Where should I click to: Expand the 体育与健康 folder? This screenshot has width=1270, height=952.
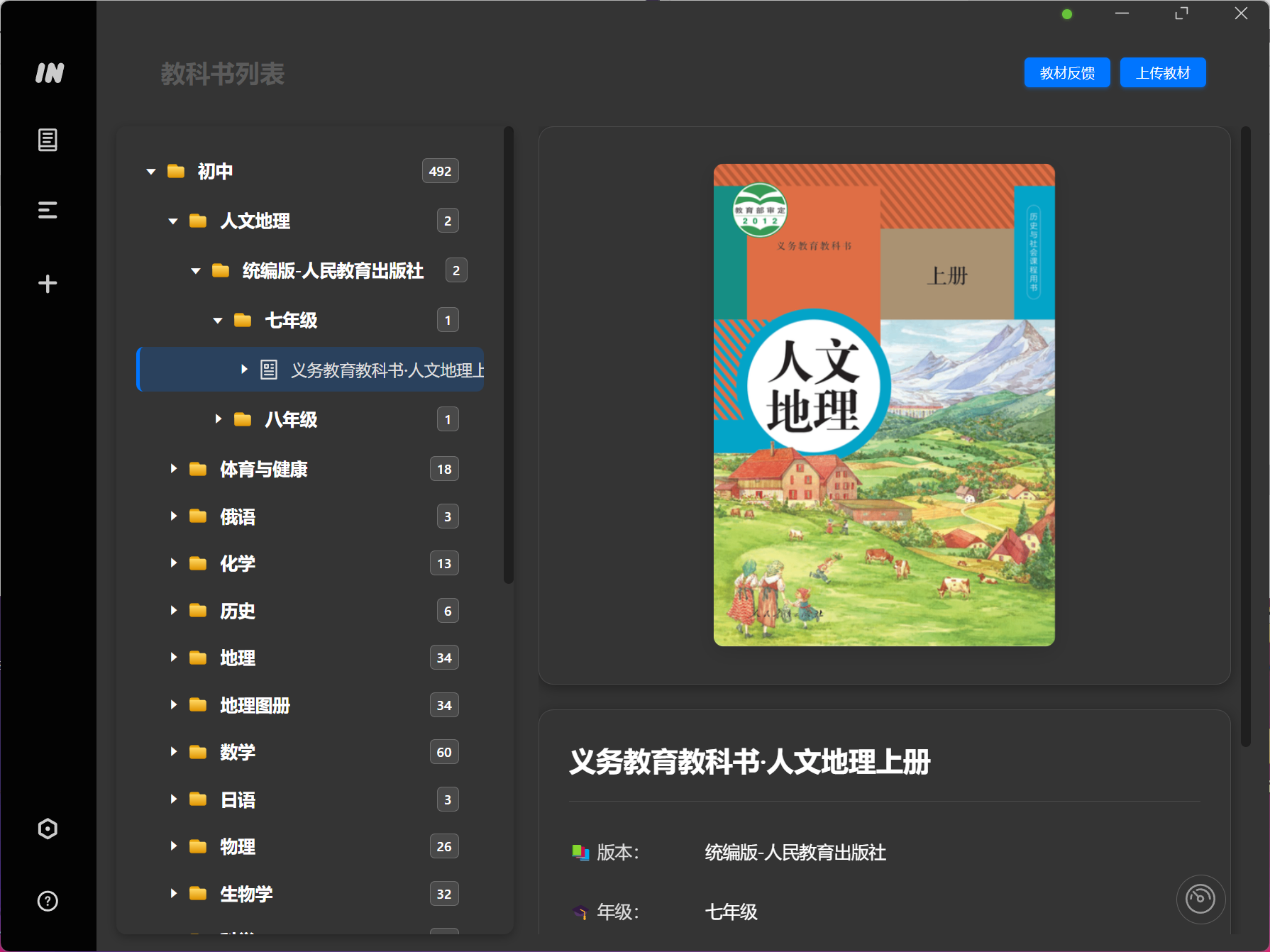[173, 469]
